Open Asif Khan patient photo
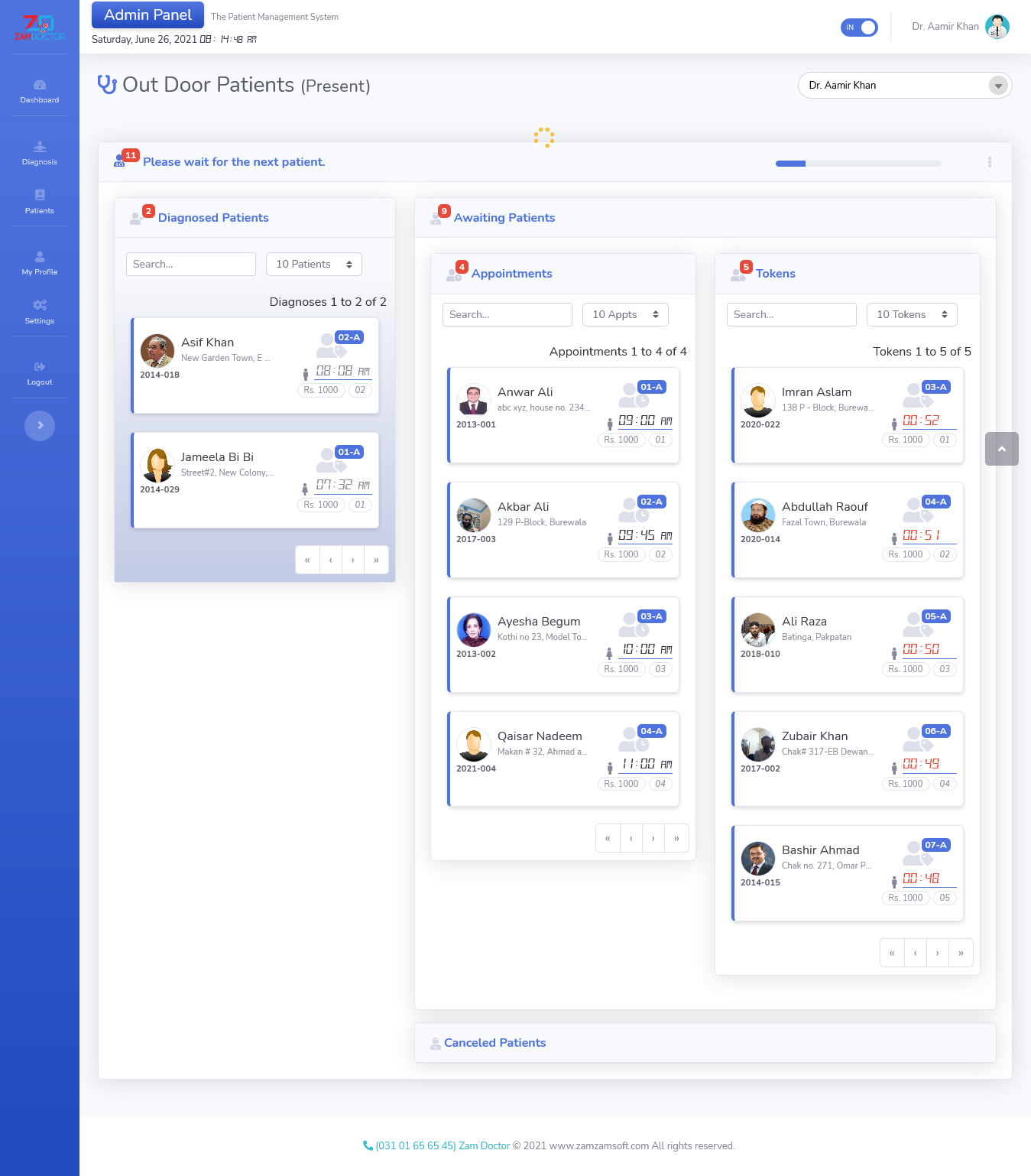 point(157,351)
